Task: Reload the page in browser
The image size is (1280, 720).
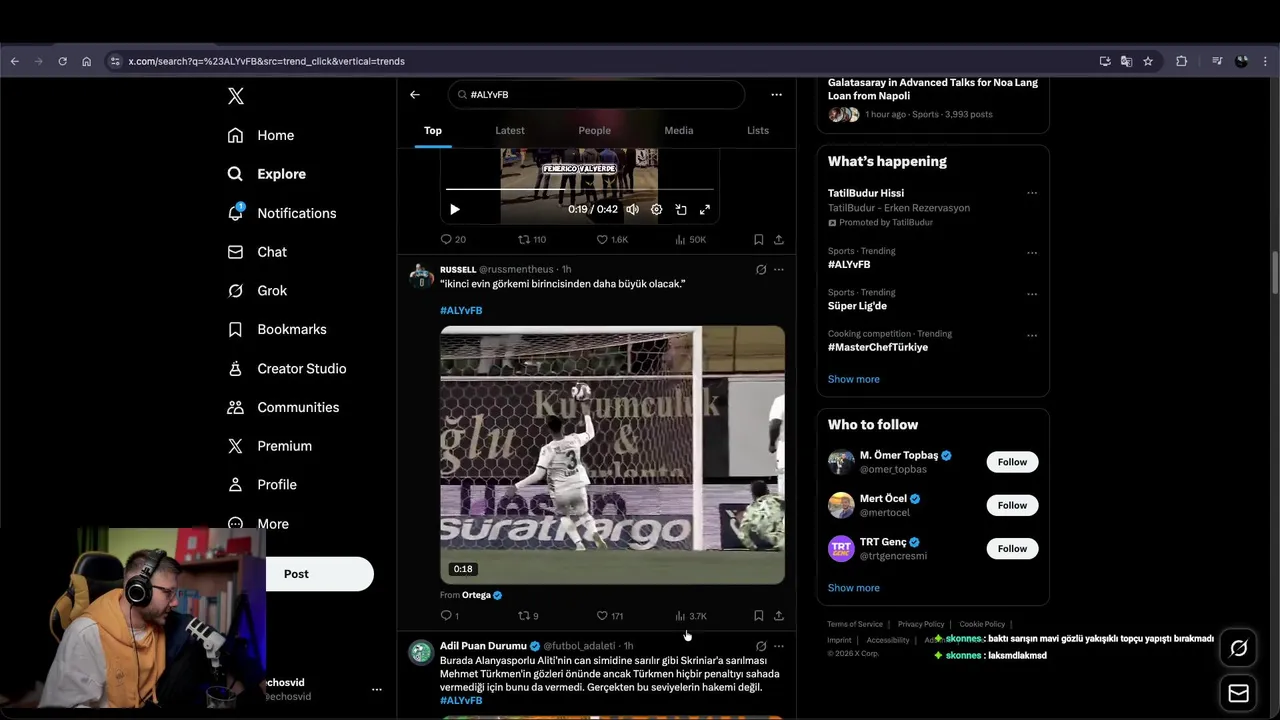Action: [62, 61]
